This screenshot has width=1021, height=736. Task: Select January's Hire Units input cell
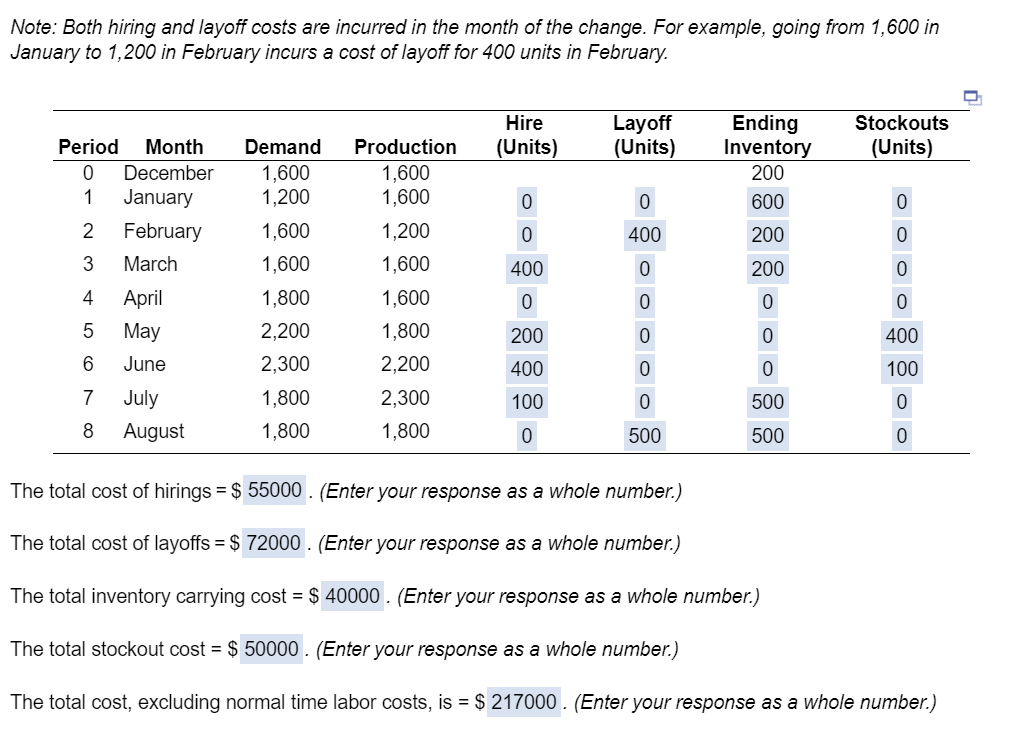(525, 203)
